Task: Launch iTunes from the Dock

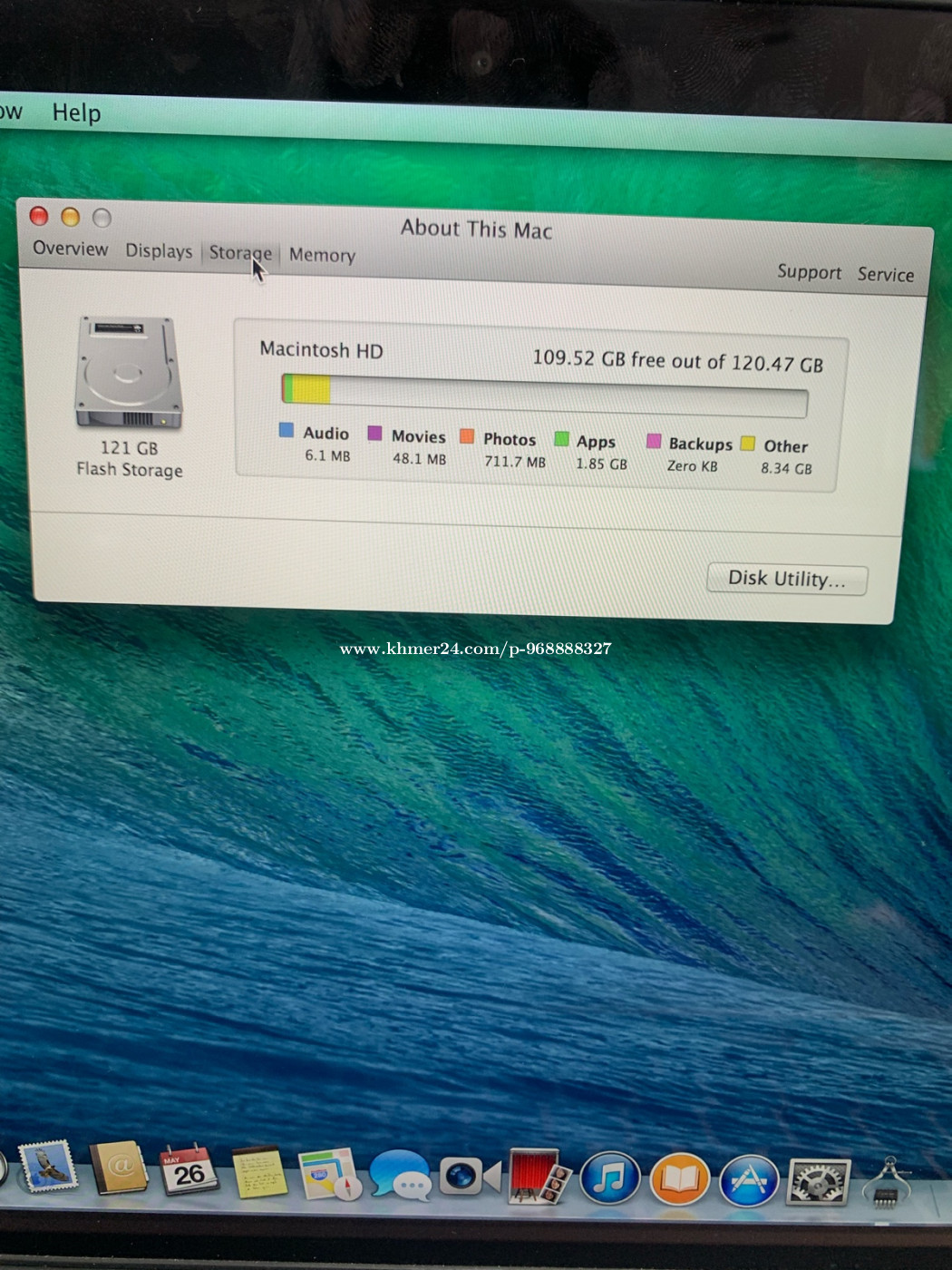Action: [609, 1178]
